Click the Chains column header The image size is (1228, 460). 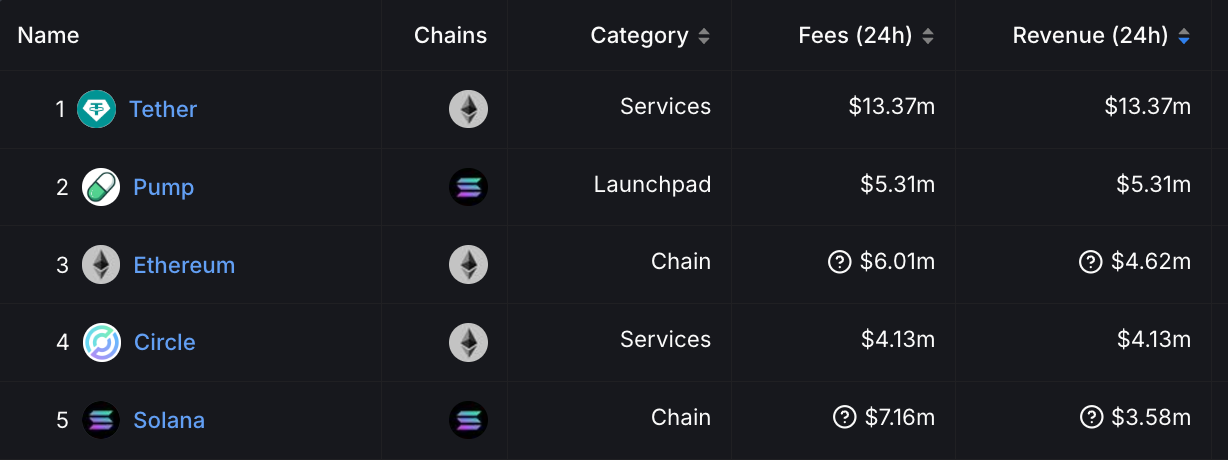point(450,36)
